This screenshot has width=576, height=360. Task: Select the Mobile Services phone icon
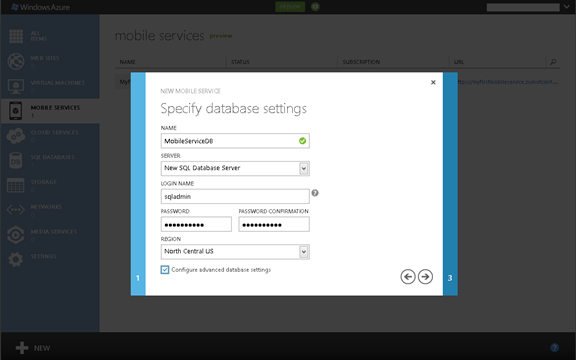pyautogui.click(x=15, y=111)
